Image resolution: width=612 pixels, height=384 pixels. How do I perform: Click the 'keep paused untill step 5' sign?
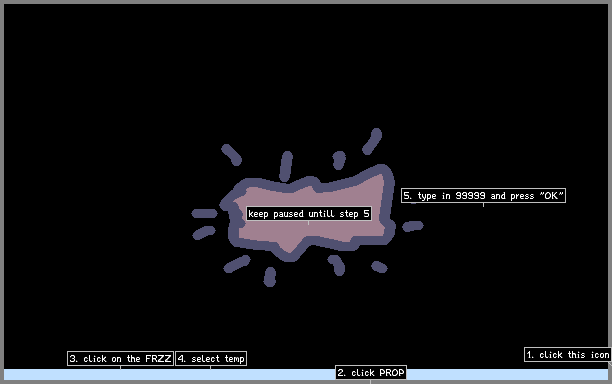pyautogui.click(x=309, y=213)
